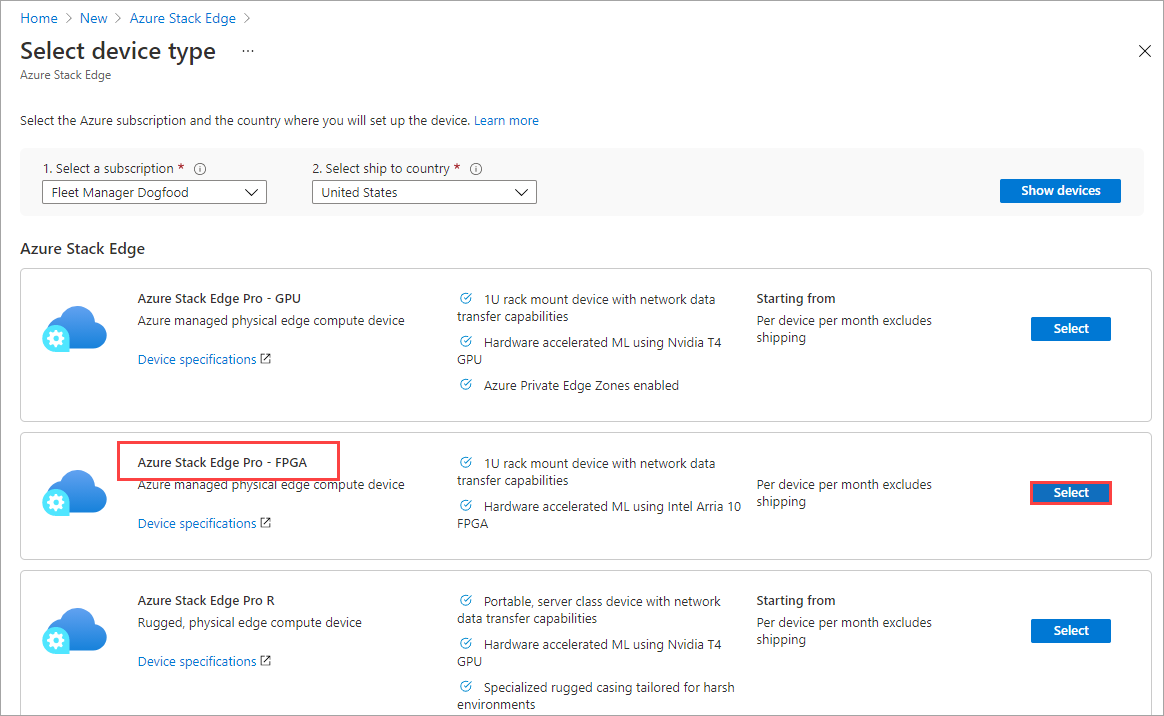Open the United States country dropdown
This screenshot has width=1164, height=716.
(x=424, y=191)
